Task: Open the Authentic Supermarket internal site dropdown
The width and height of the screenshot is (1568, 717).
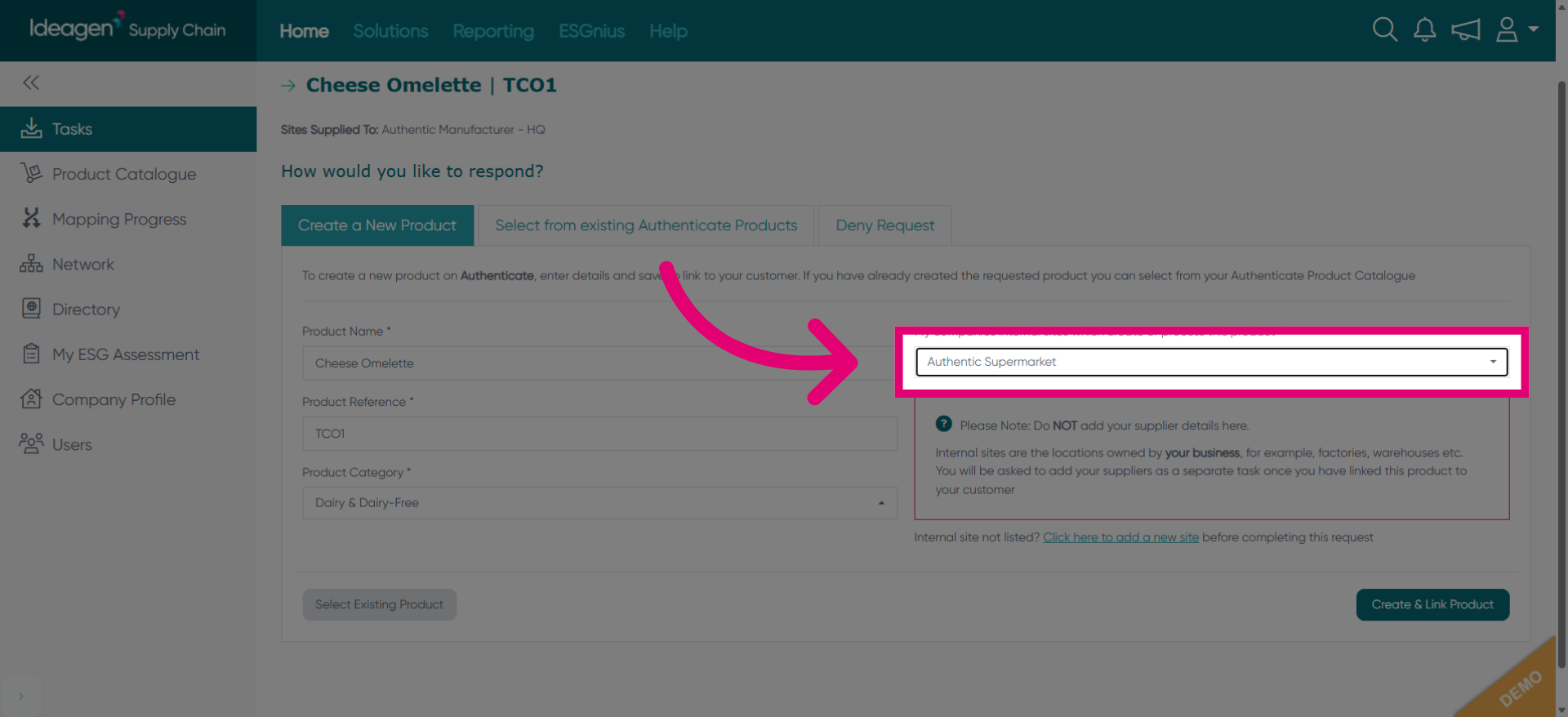Action: tap(1211, 362)
